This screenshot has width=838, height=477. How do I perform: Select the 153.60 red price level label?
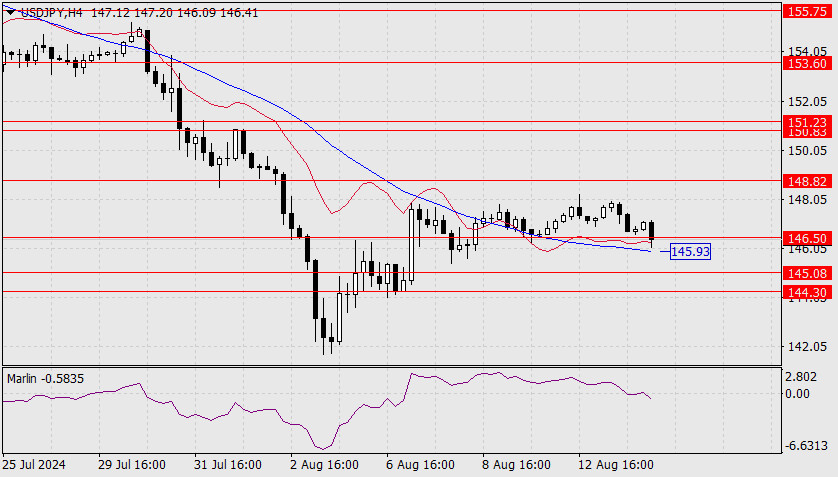click(808, 64)
